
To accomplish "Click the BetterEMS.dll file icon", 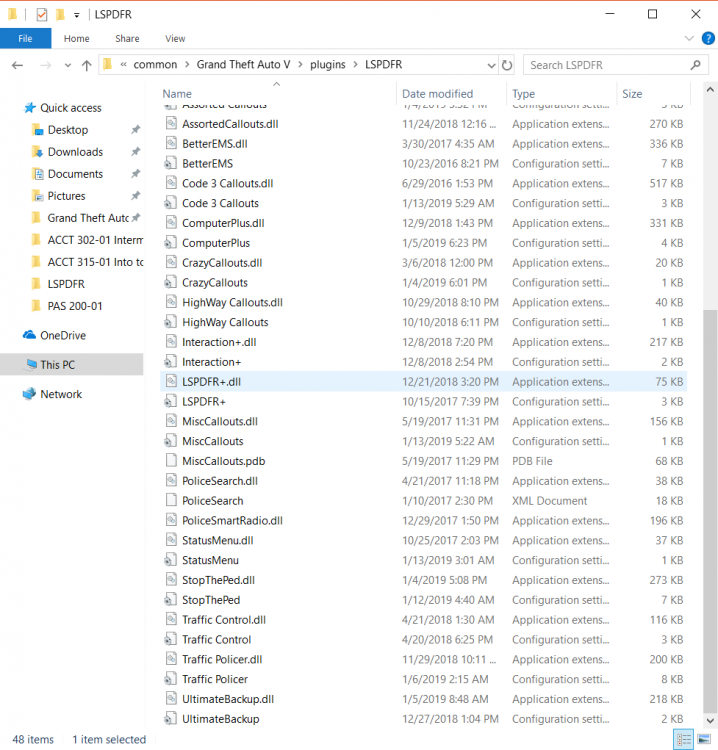I will 171,143.
